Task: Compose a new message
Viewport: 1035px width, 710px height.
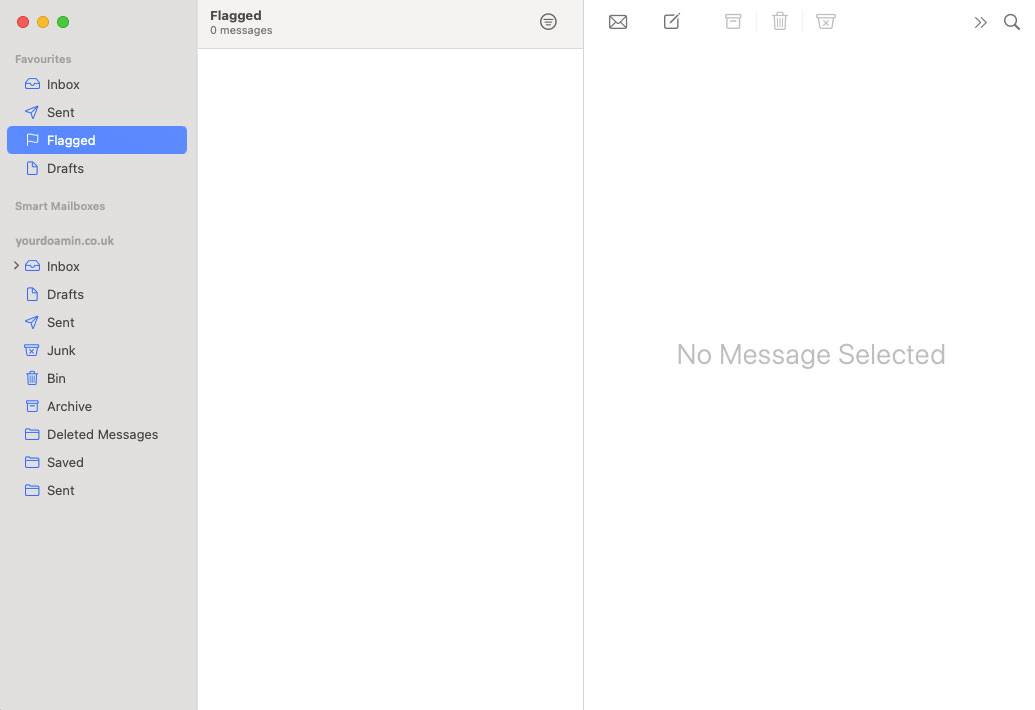Action: 671,21
